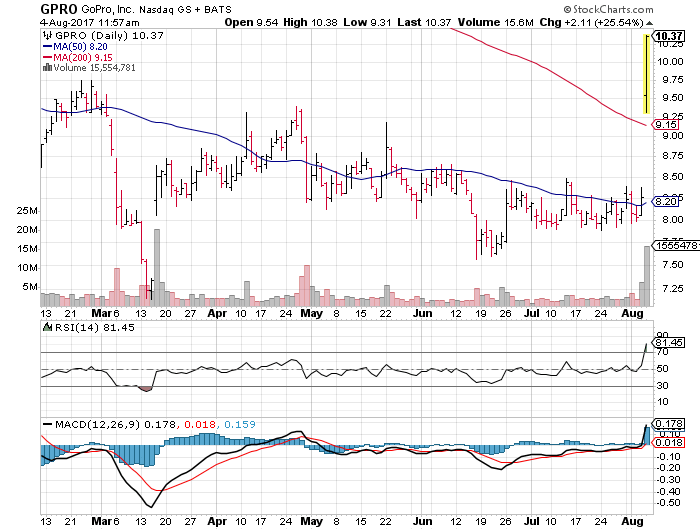Screen dimensions: 700x530
Task: Click the 4-Aug-2017 11:57 am timestamp
Action: [x=89, y=22]
